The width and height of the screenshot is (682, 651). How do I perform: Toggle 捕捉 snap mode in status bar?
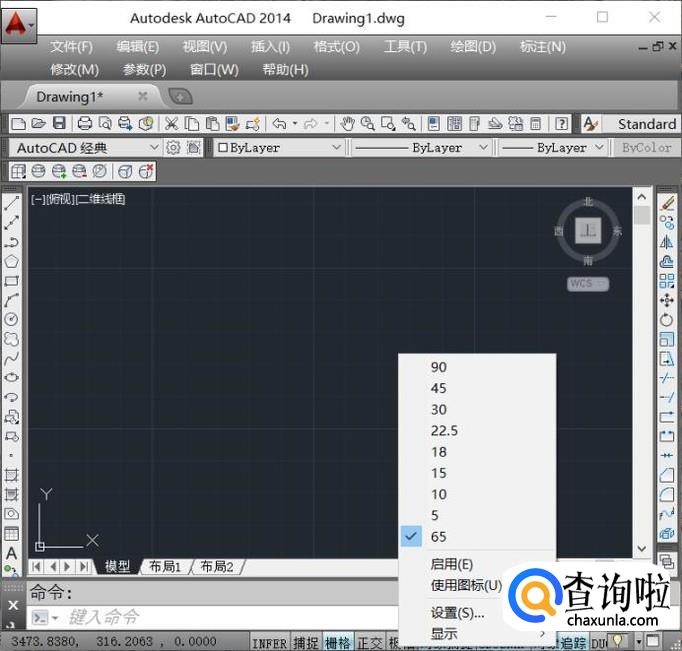click(306, 642)
